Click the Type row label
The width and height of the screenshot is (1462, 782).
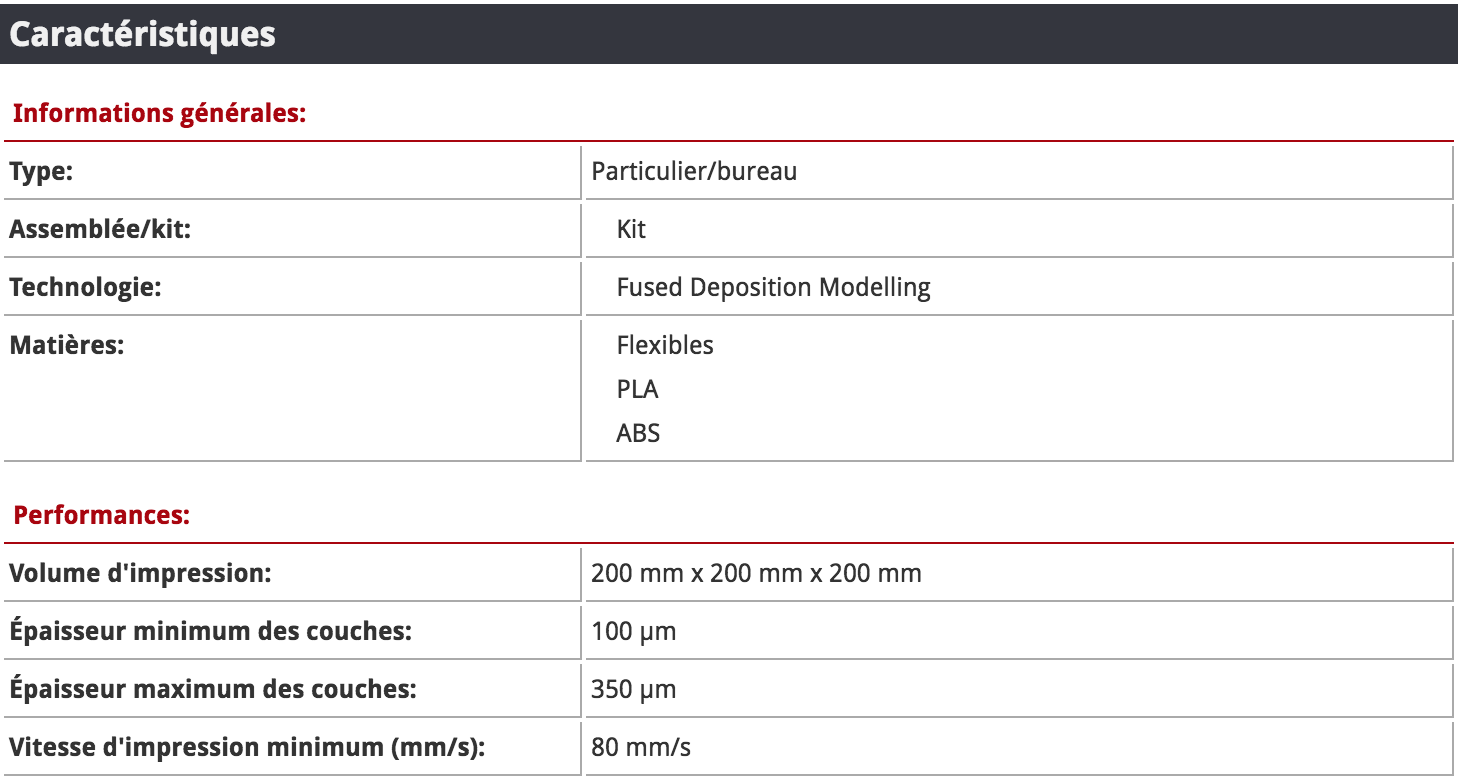(41, 171)
